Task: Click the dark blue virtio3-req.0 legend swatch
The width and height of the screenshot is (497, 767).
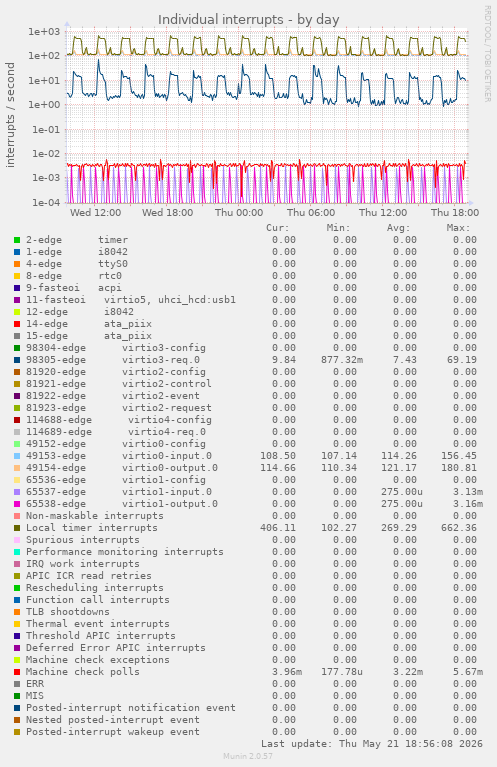Action: [17, 360]
